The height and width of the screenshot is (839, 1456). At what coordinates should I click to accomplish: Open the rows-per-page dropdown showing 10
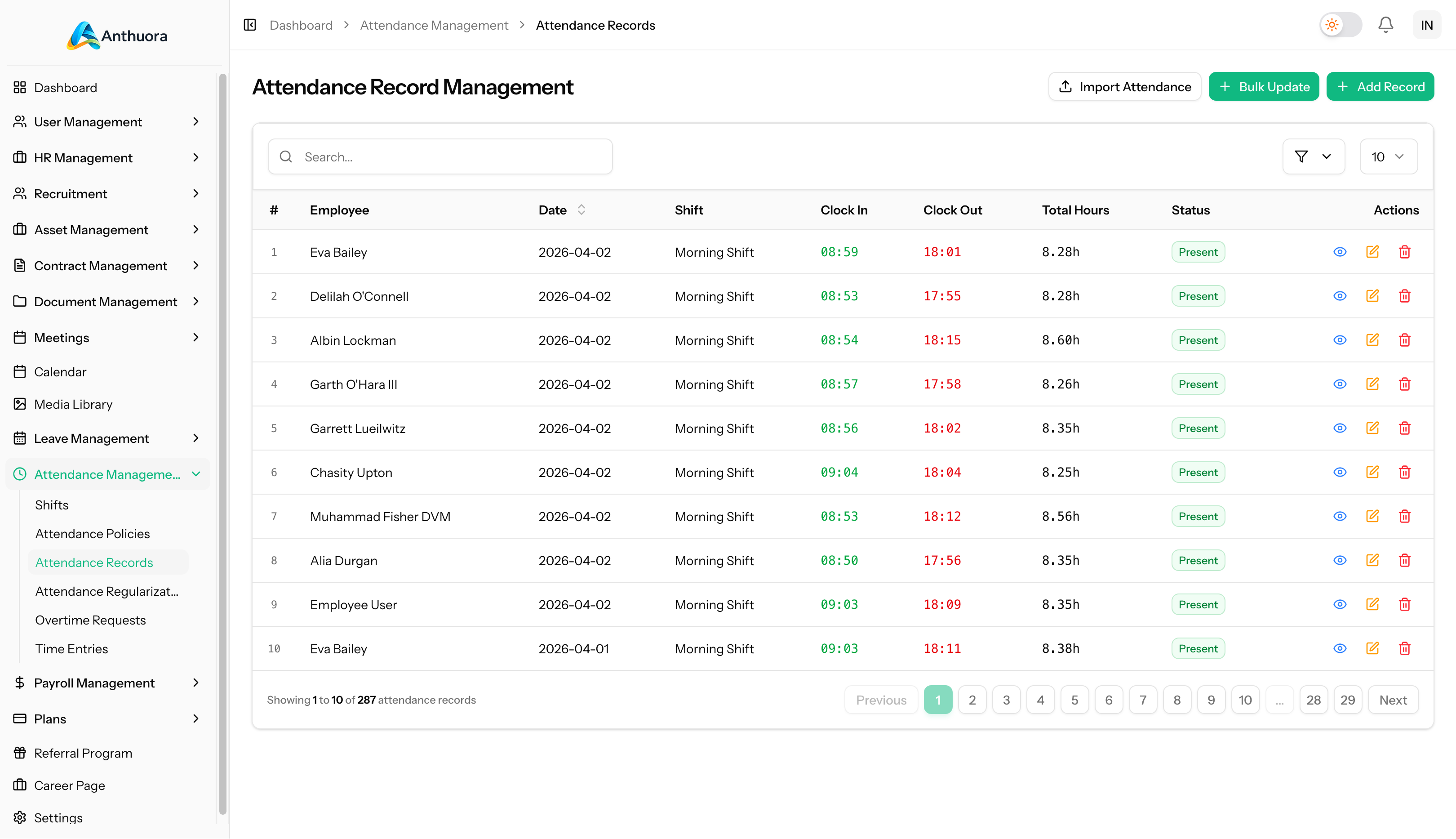(x=1388, y=156)
